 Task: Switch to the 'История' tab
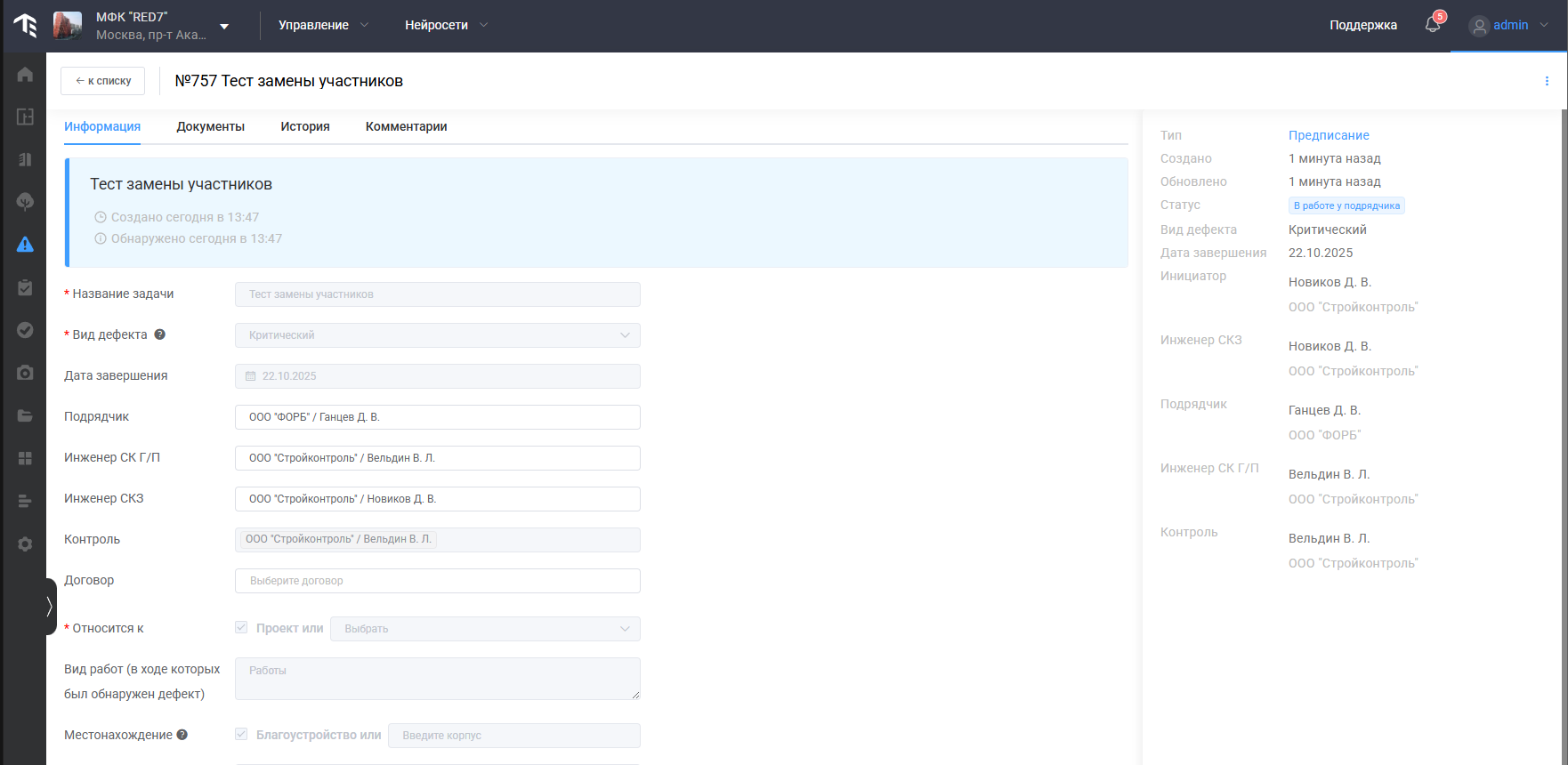click(305, 126)
